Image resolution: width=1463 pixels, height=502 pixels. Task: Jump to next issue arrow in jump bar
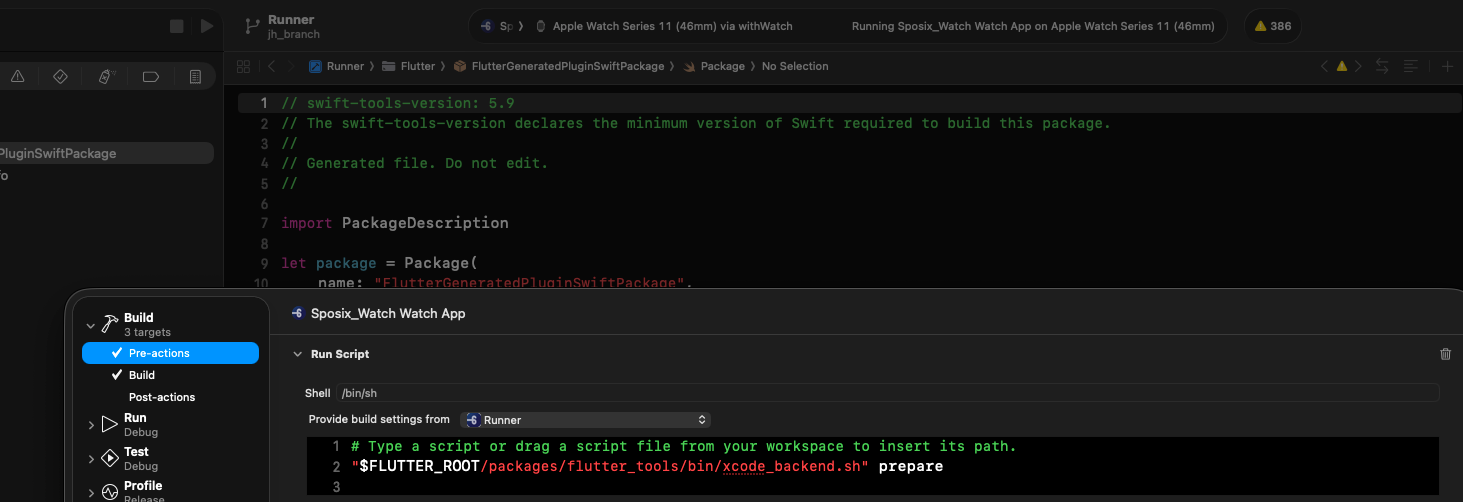(1358, 66)
